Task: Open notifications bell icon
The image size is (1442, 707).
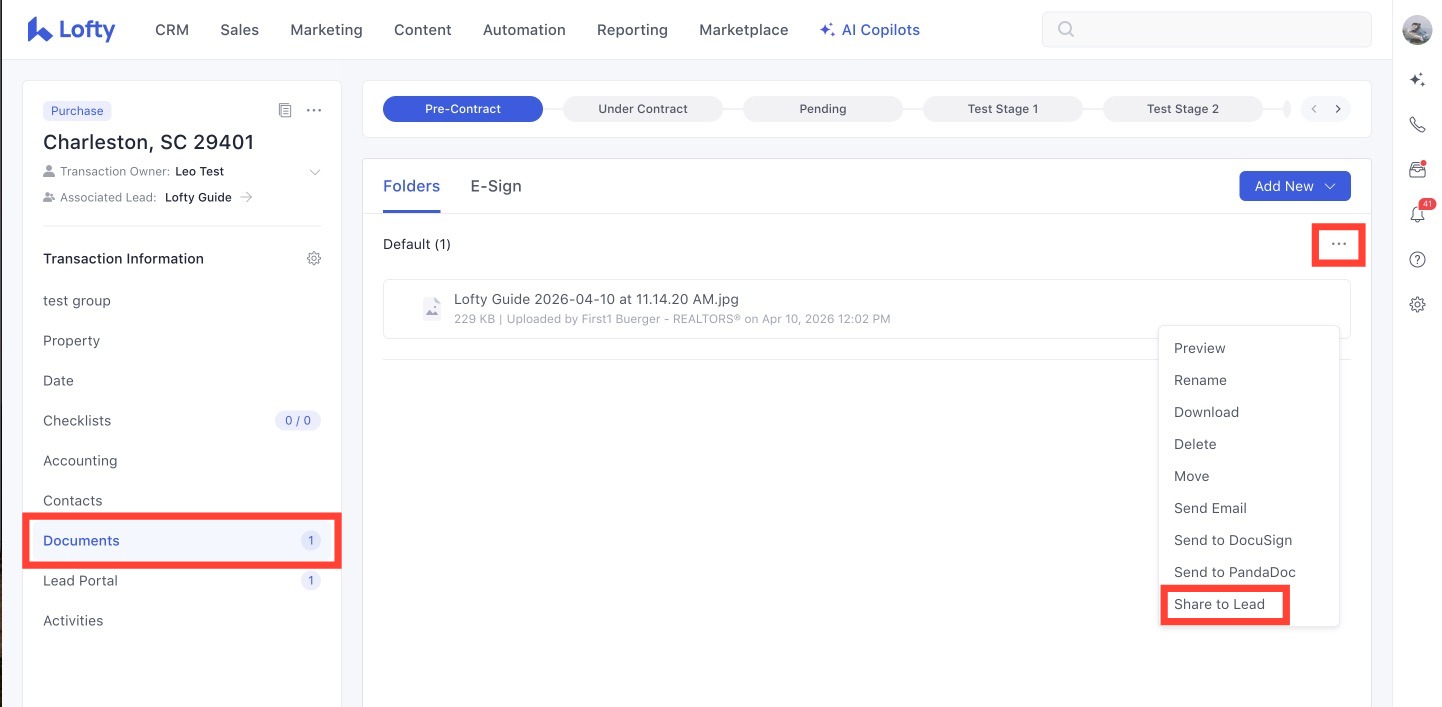Action: click(1417, 214)
